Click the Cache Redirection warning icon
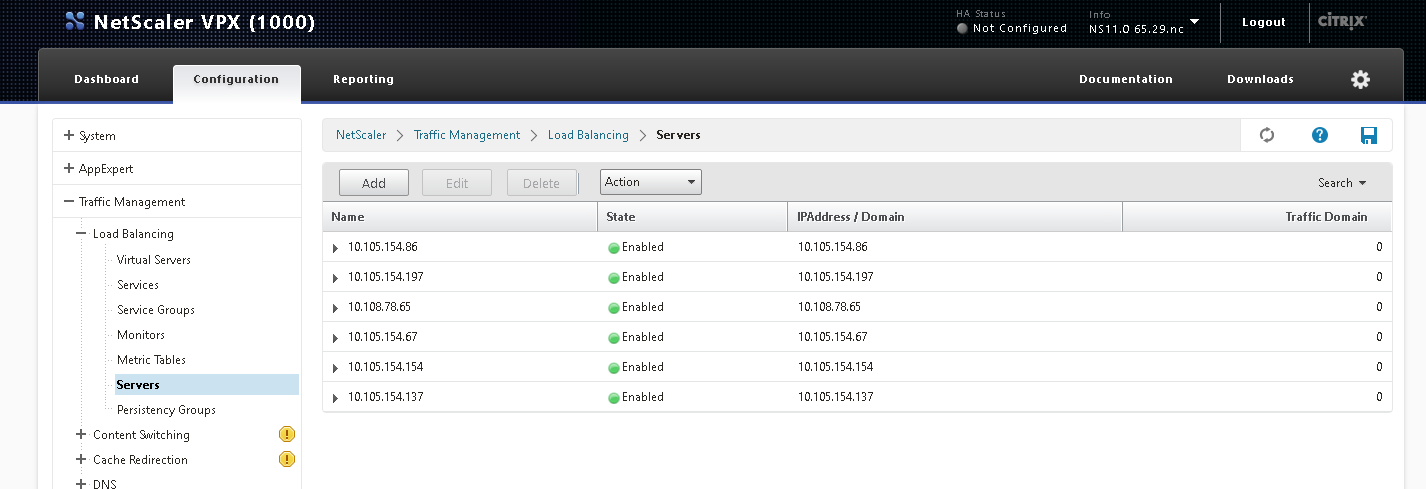This screenshot has height=489, width=1426. [286, 460]
